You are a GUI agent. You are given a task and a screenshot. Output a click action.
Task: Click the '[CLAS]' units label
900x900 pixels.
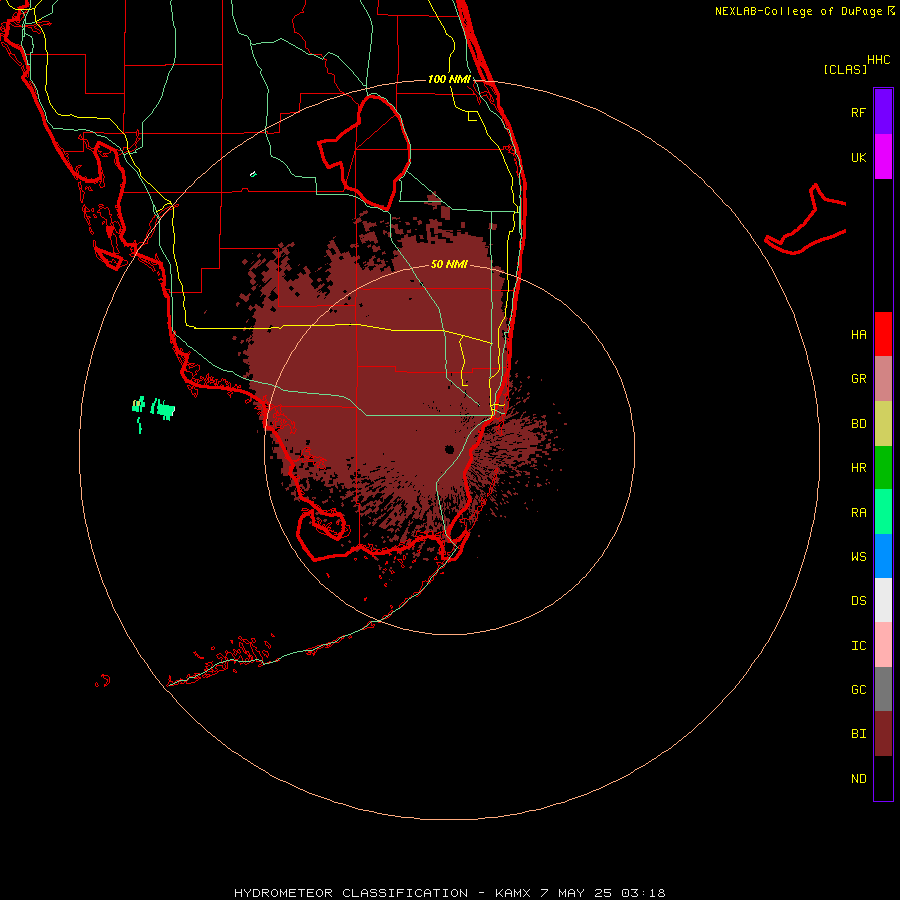click(x=845, y=69)
